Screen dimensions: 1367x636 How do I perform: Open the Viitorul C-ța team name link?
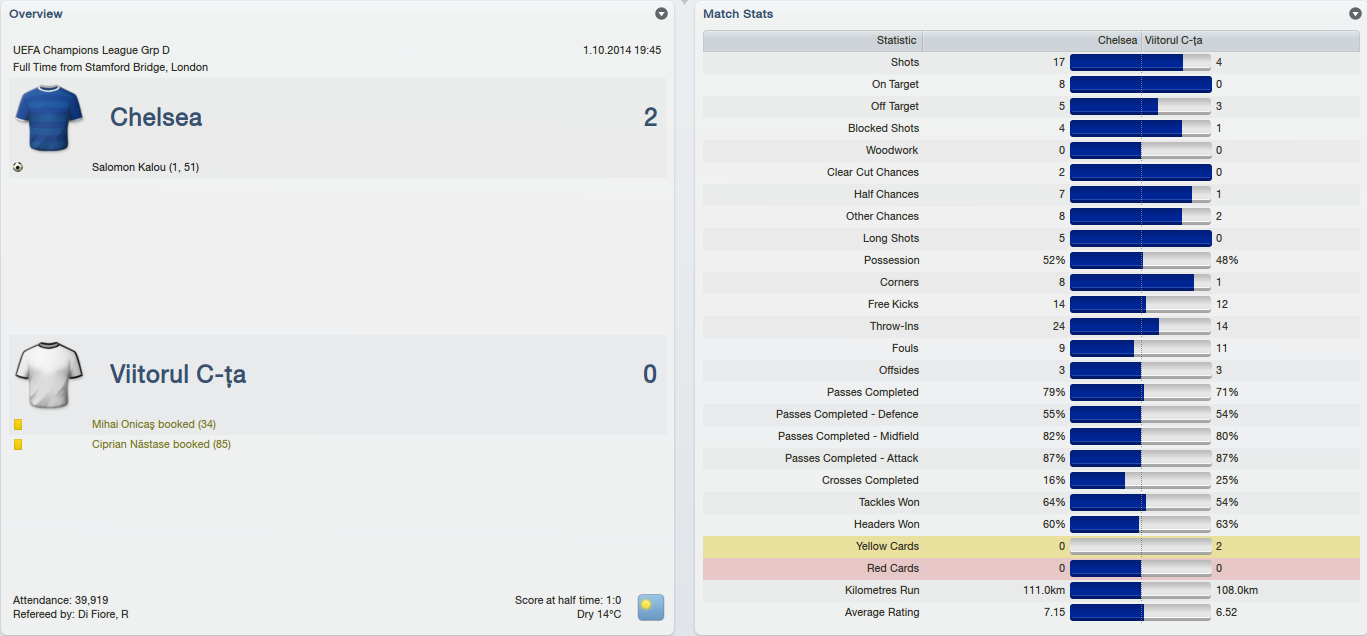(x=178, y=375)
